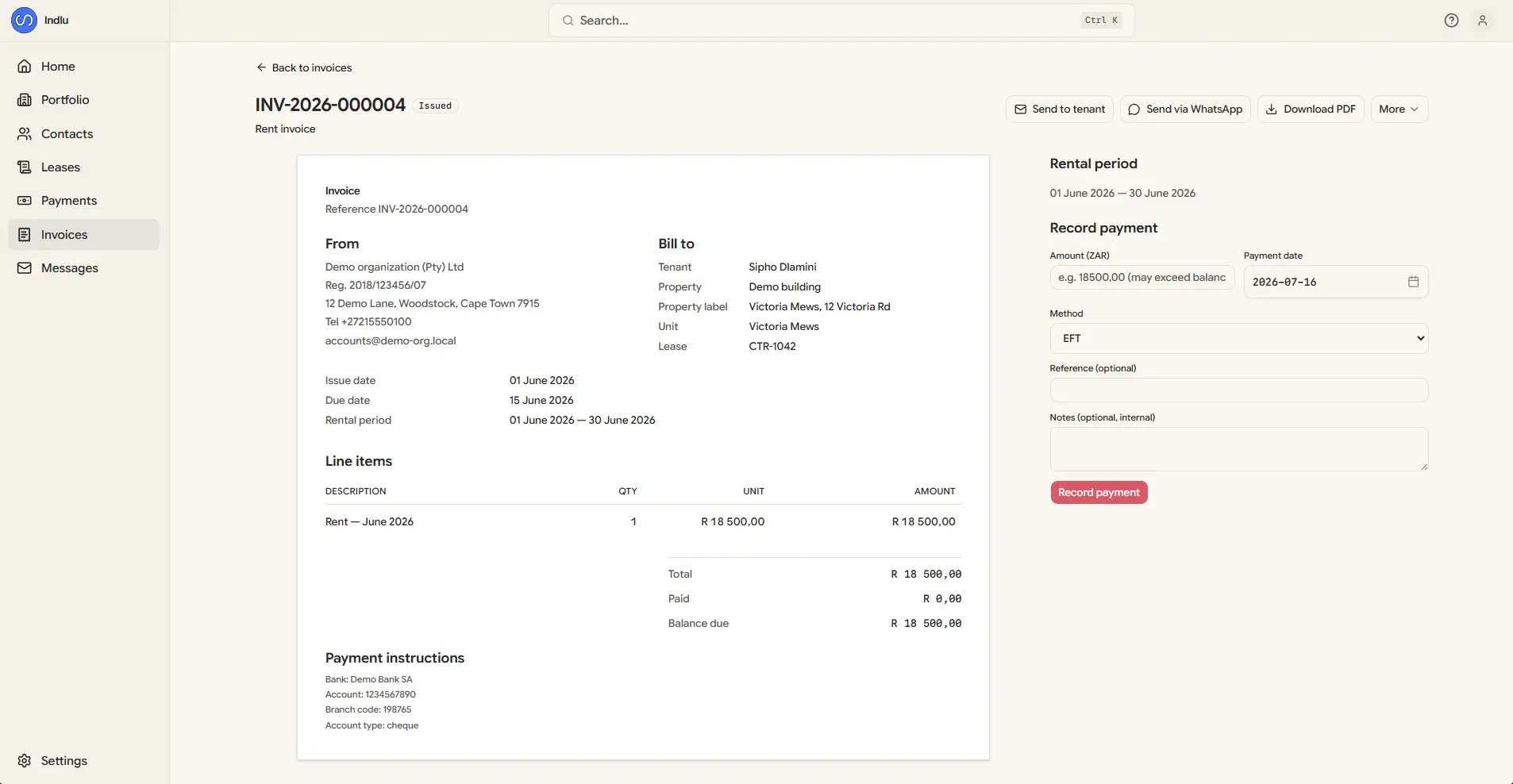Click the help question-mark icon
Viewport: 1513px width, 784px height.
tap(1451, 21)
